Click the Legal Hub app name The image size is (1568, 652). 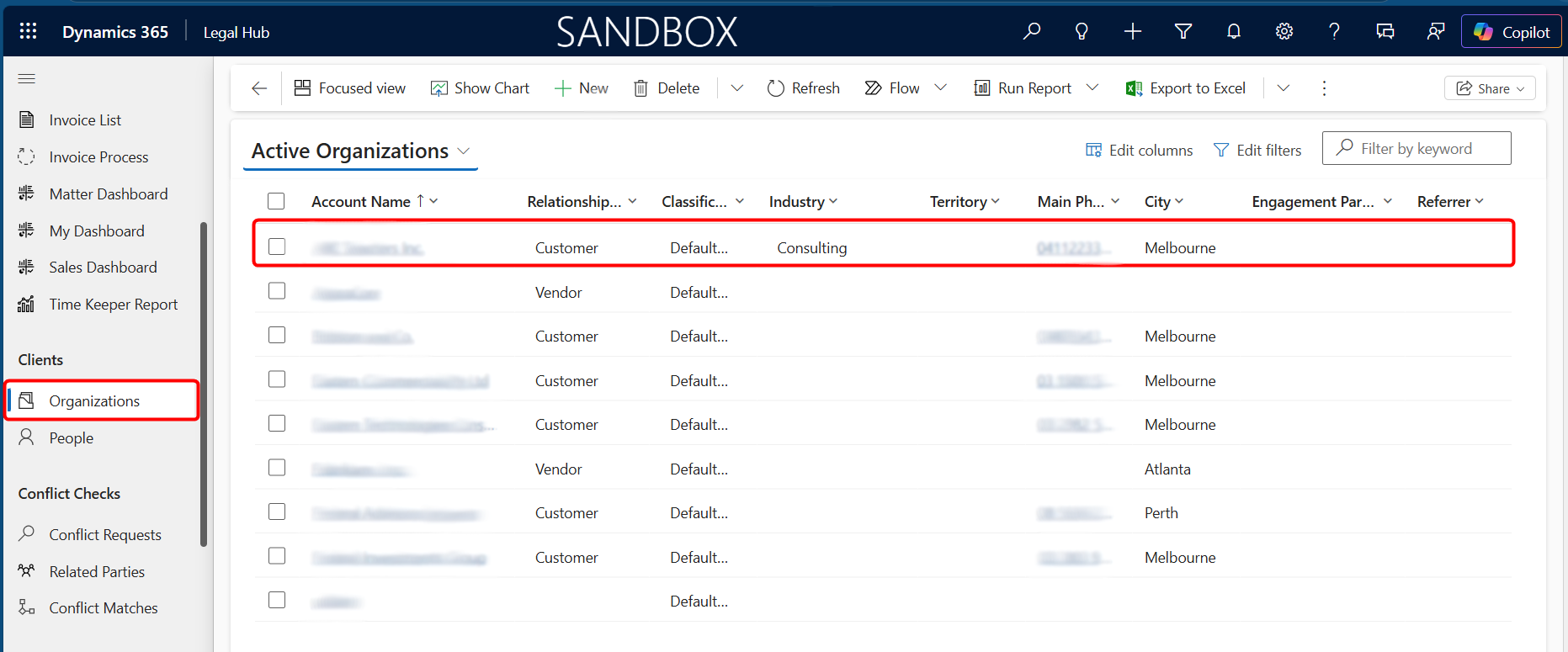(237, 33)
